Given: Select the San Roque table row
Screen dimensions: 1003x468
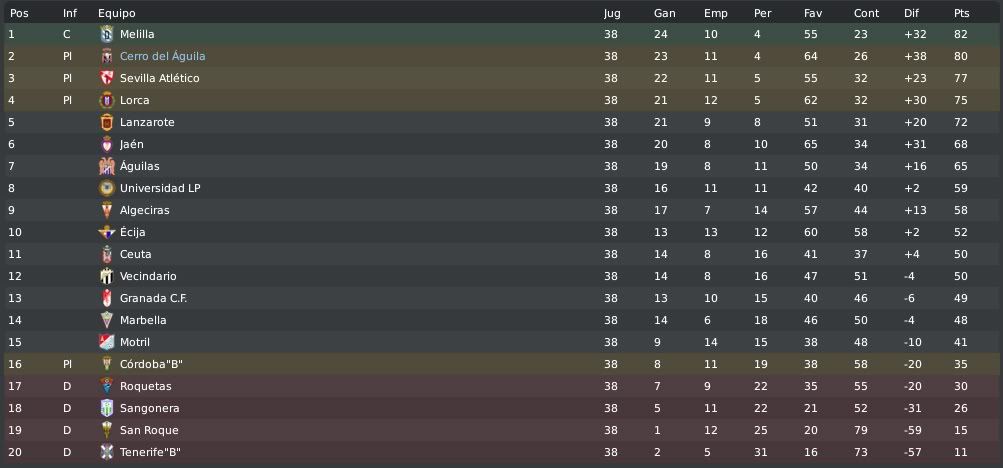Looking at the screenshot, I should (x=502, y=430).
